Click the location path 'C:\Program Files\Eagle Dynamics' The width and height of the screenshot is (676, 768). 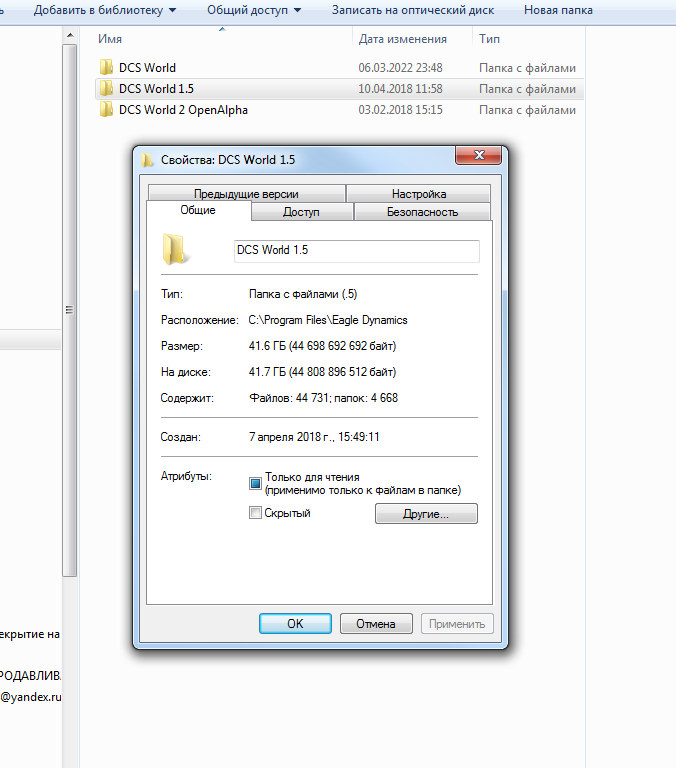pos(328,320)
